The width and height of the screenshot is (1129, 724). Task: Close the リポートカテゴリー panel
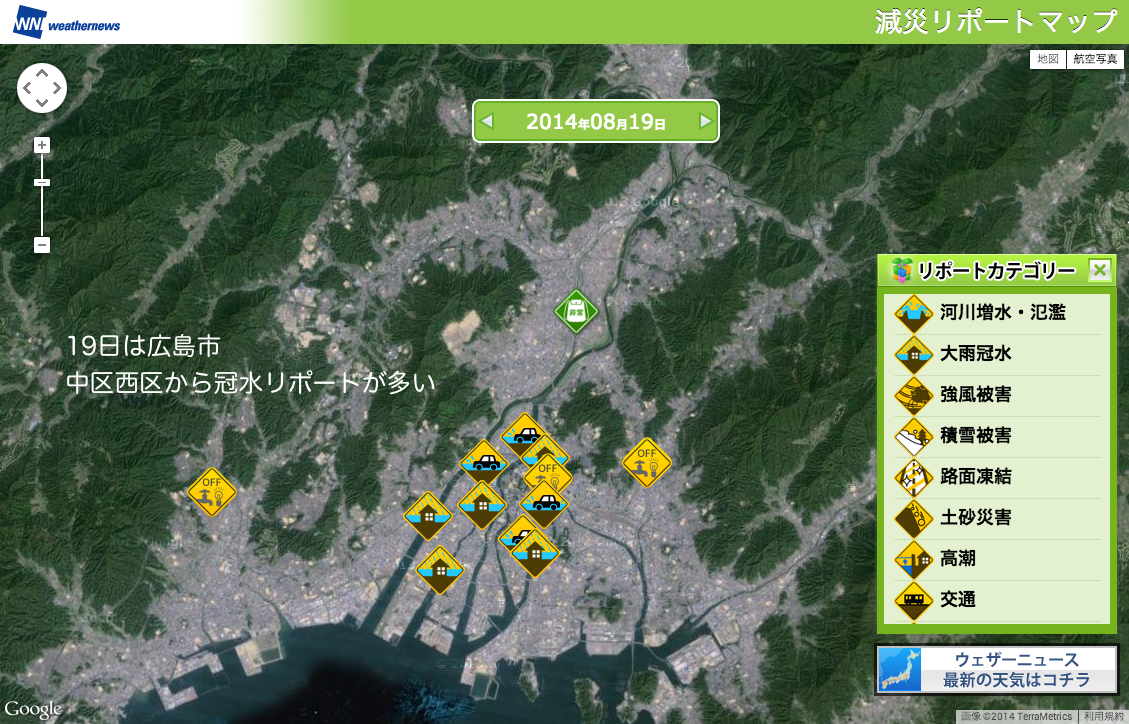(x=1099, y=270)
